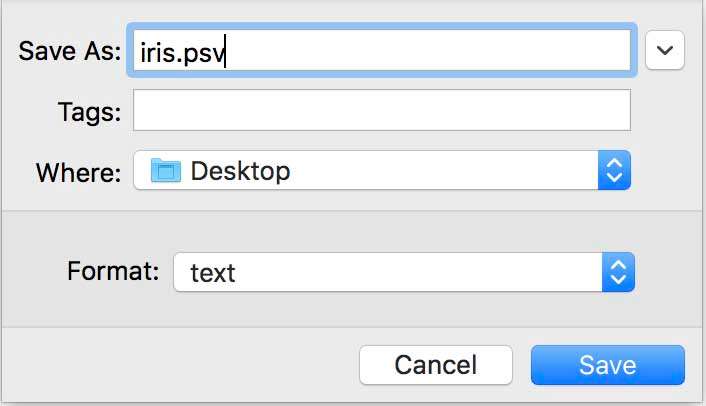Click the Tags label
The width and height of the screenshot is (706, 406).
coord(90,111)
